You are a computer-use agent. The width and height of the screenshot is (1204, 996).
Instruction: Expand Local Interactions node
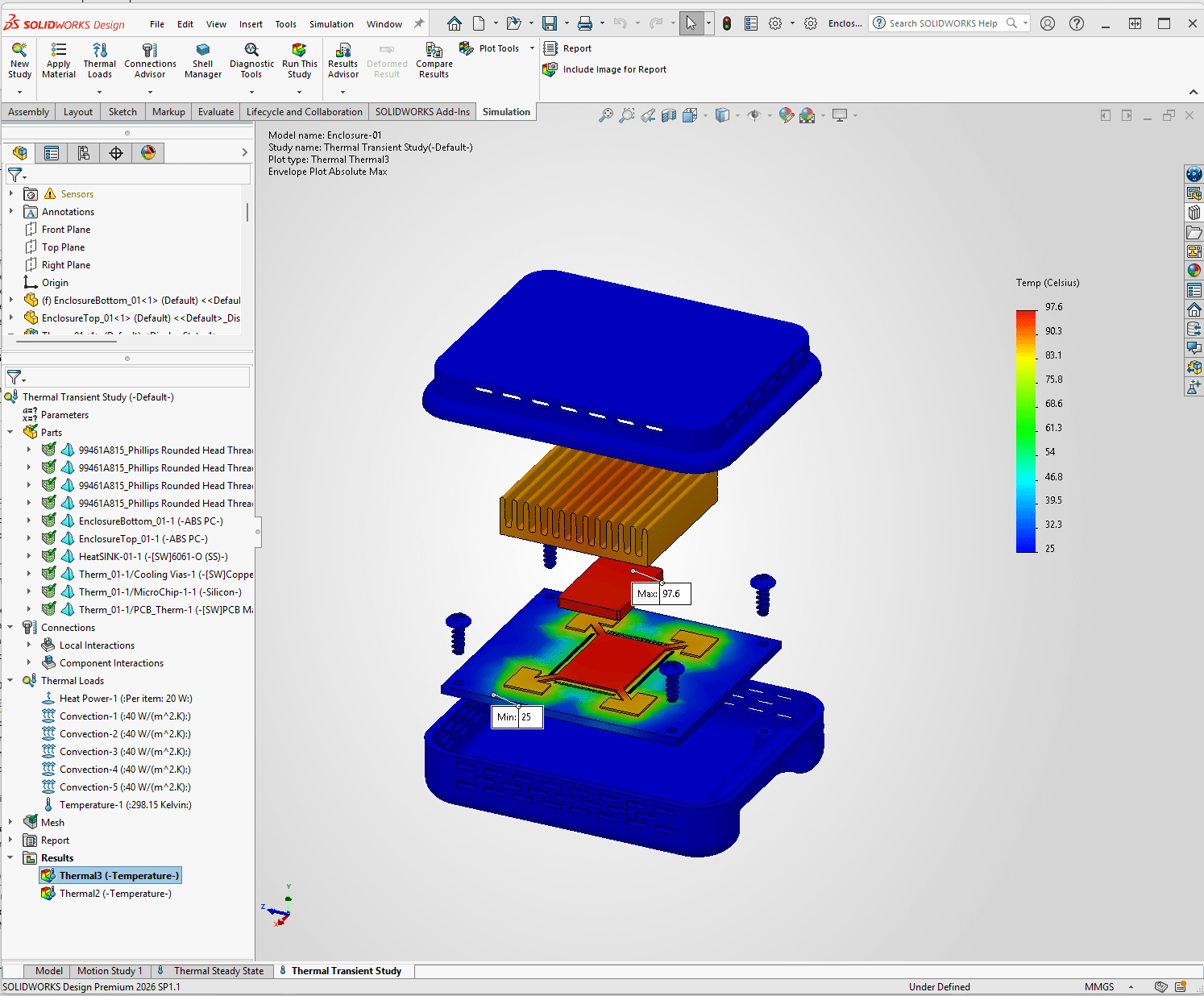pyautogui.click(x=29, y=645)
